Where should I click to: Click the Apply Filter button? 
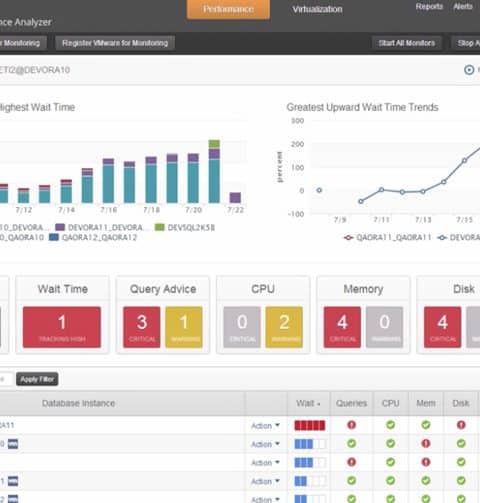[37, 379]
